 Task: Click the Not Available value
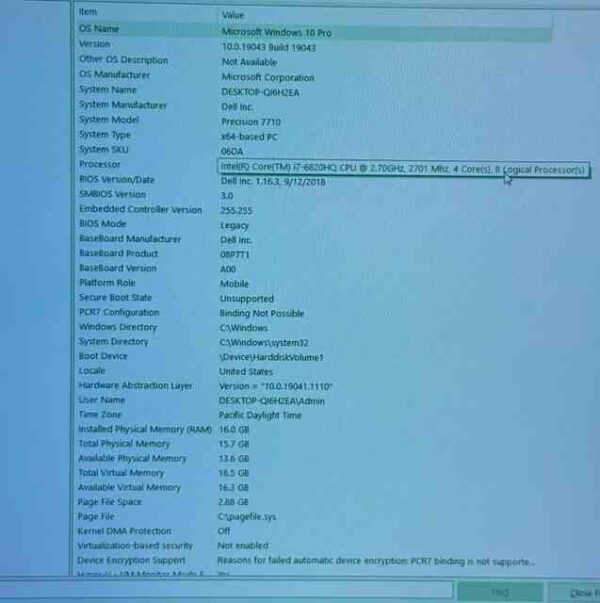(249, 62)
